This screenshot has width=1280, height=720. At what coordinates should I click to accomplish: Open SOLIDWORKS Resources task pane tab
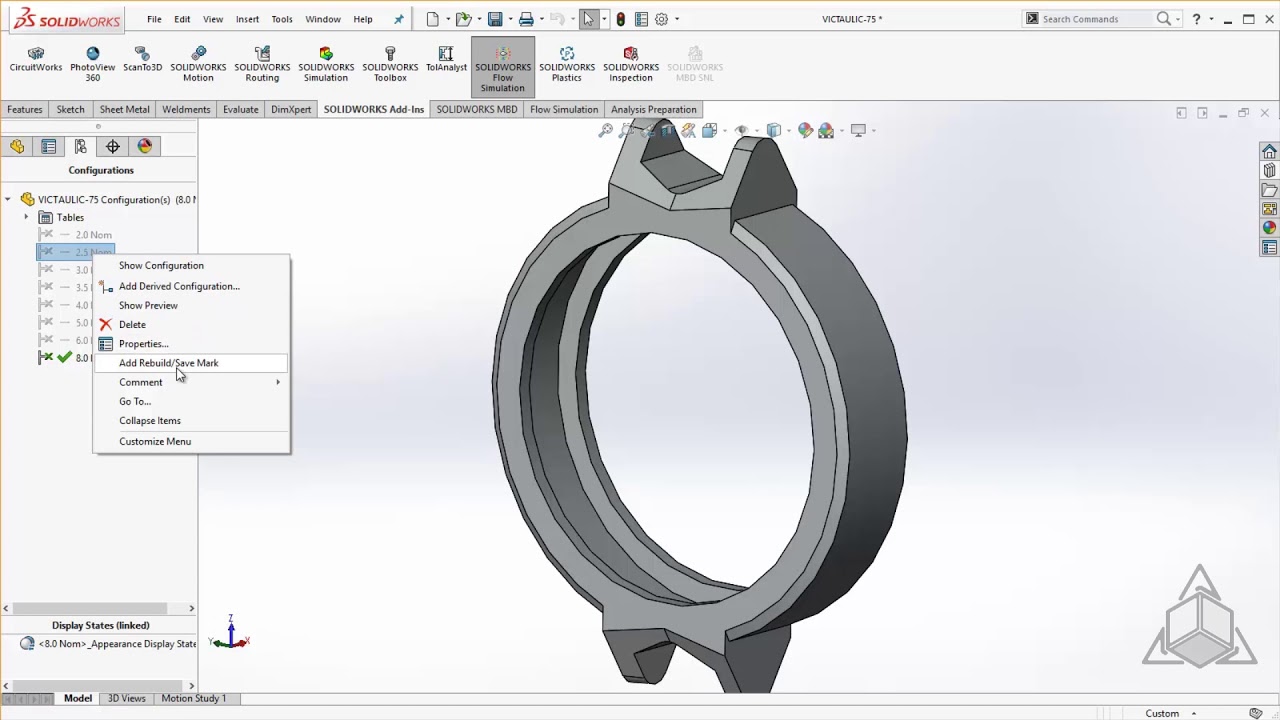(x=1269, y=152)
